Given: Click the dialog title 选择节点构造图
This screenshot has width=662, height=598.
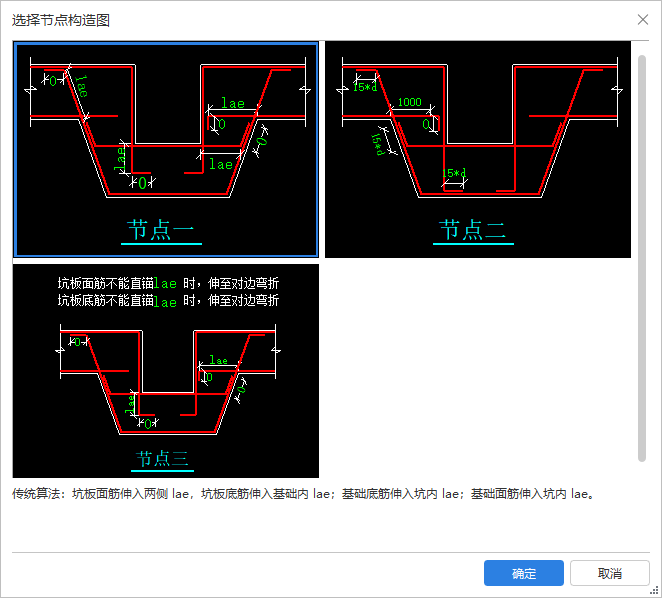Looking at the screenshot, I should pyautogui.click(x=61, y=20).
